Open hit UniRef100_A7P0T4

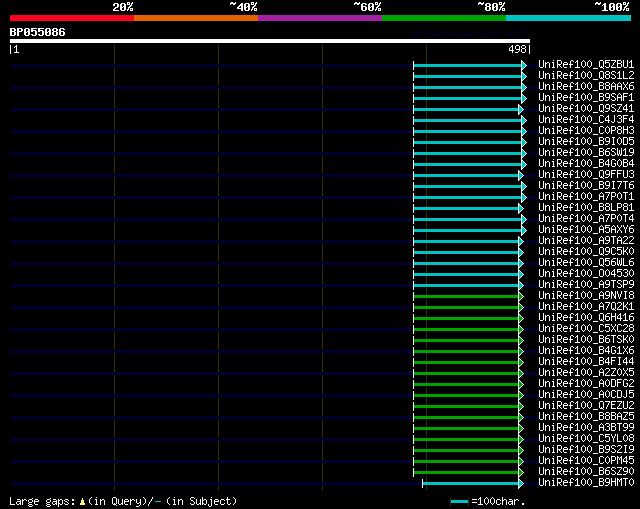point(586,218)
